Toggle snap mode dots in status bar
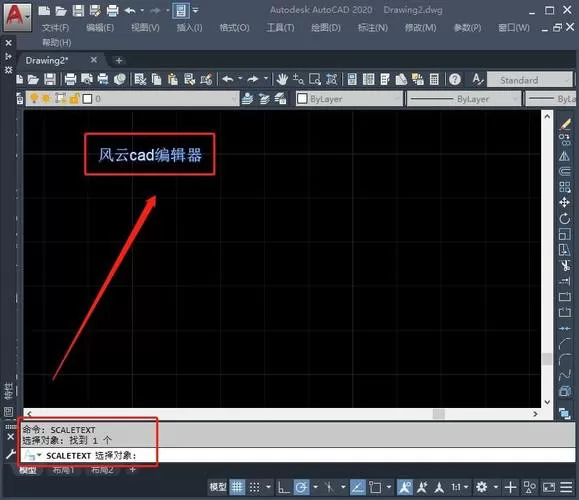This screenshot has height=500, width=579. coord(254,487)
